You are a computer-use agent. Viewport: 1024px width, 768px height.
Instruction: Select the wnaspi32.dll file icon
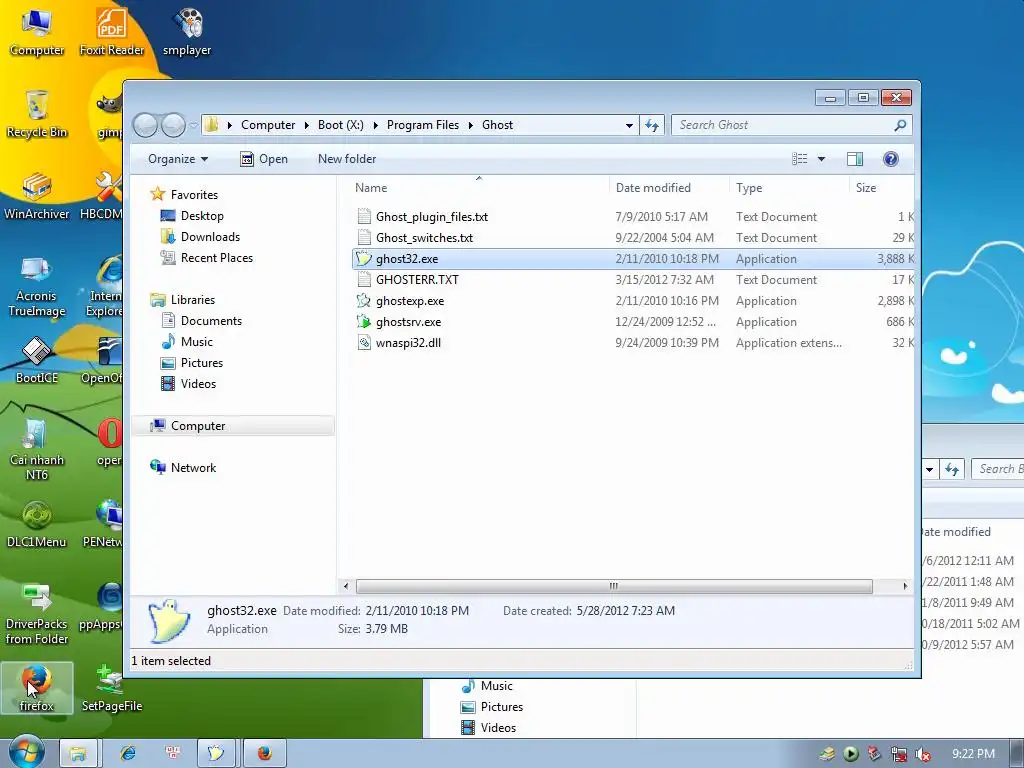coord(364,342)
